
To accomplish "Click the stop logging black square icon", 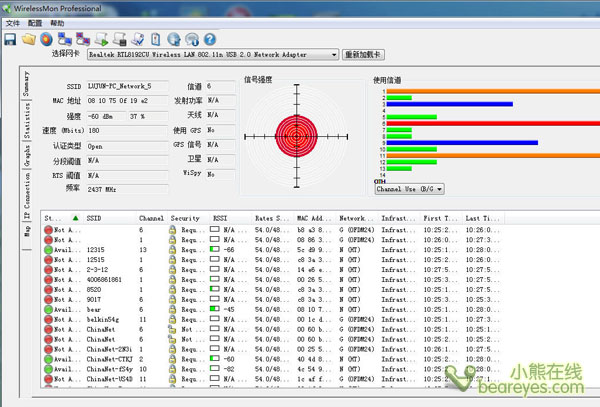I will point(120,39).
